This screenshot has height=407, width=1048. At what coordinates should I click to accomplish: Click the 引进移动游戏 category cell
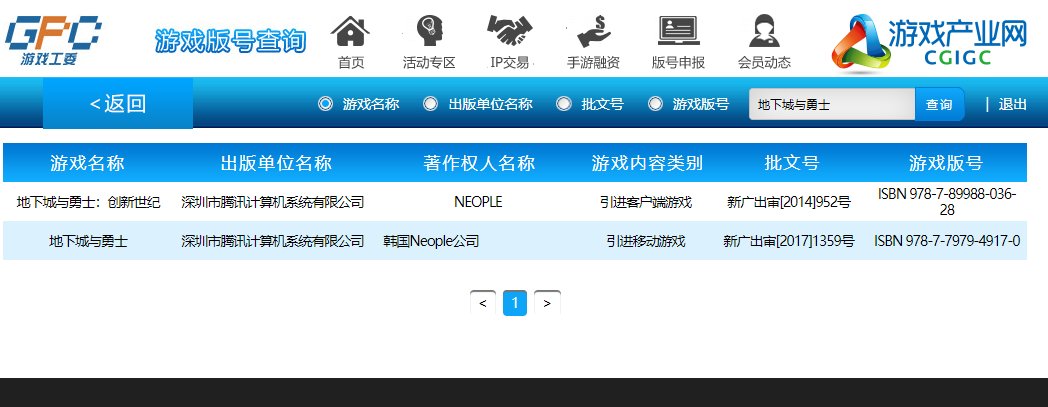coord(646,241)
